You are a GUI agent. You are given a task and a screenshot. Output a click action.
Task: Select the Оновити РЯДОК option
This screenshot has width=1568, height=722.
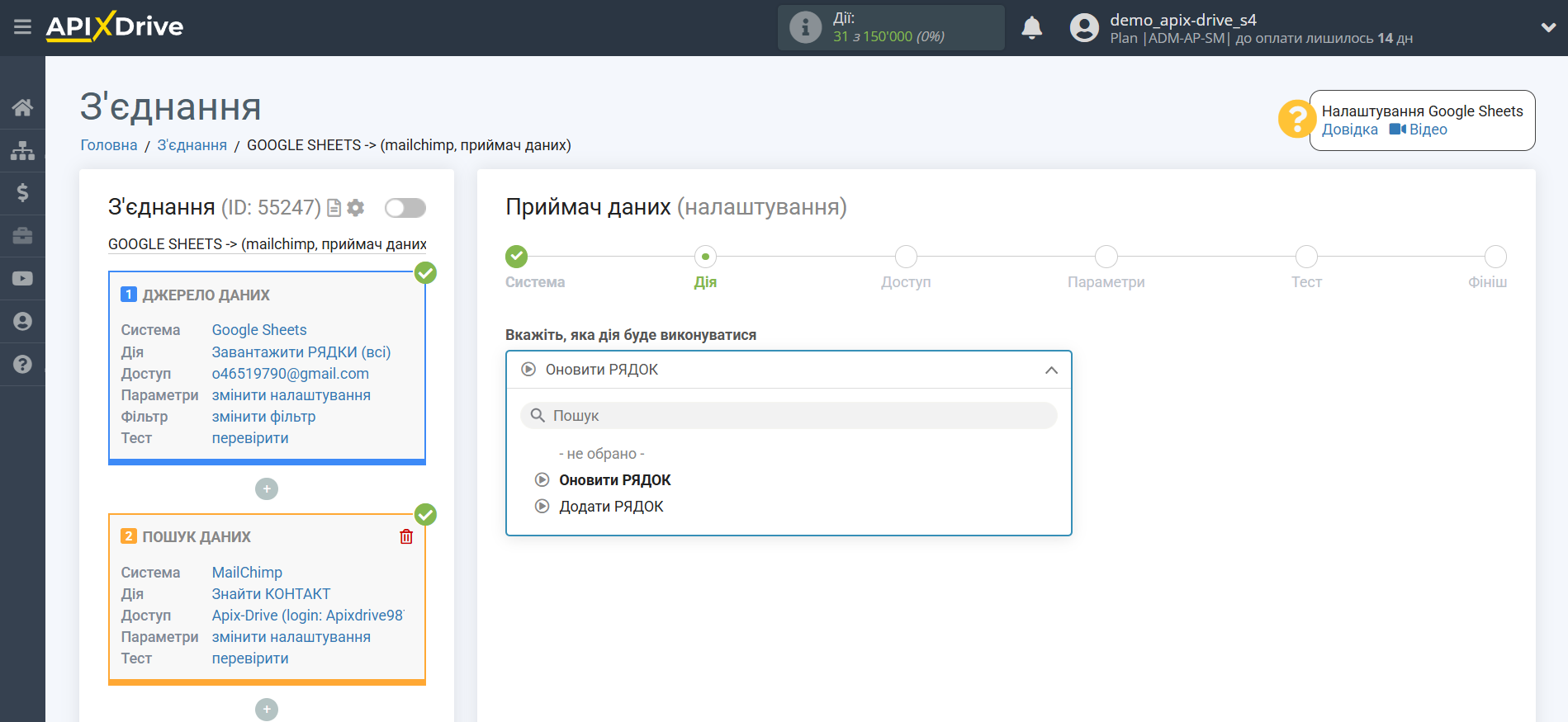click(615, 480)
